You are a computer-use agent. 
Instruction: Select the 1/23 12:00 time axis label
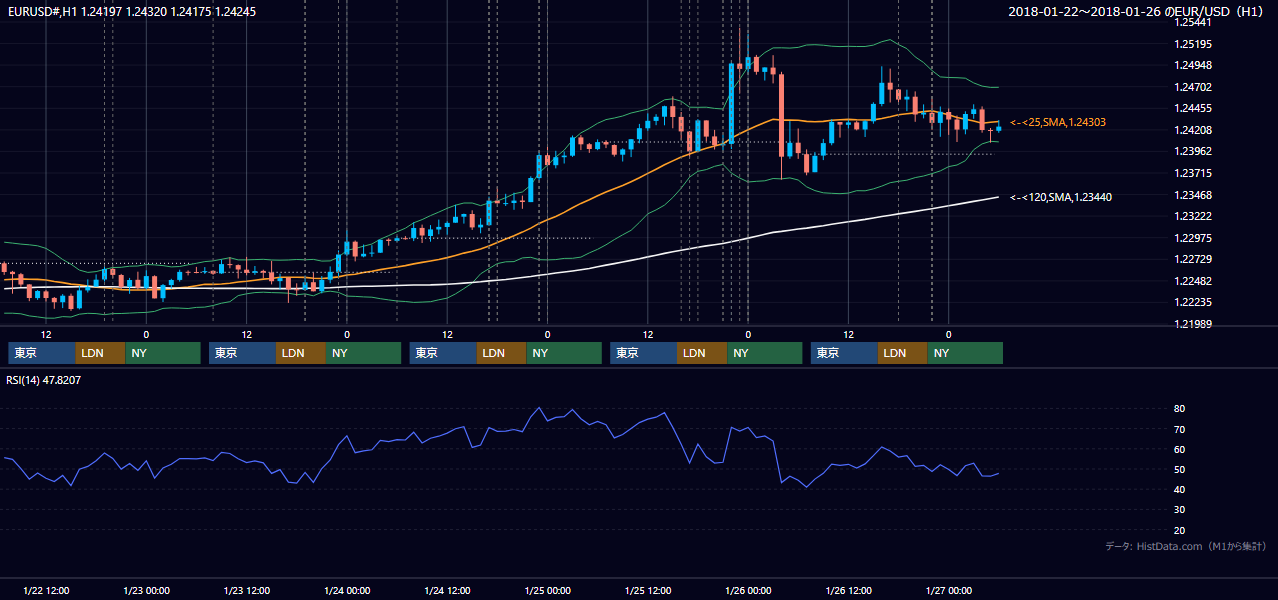(x=247, y=590)
